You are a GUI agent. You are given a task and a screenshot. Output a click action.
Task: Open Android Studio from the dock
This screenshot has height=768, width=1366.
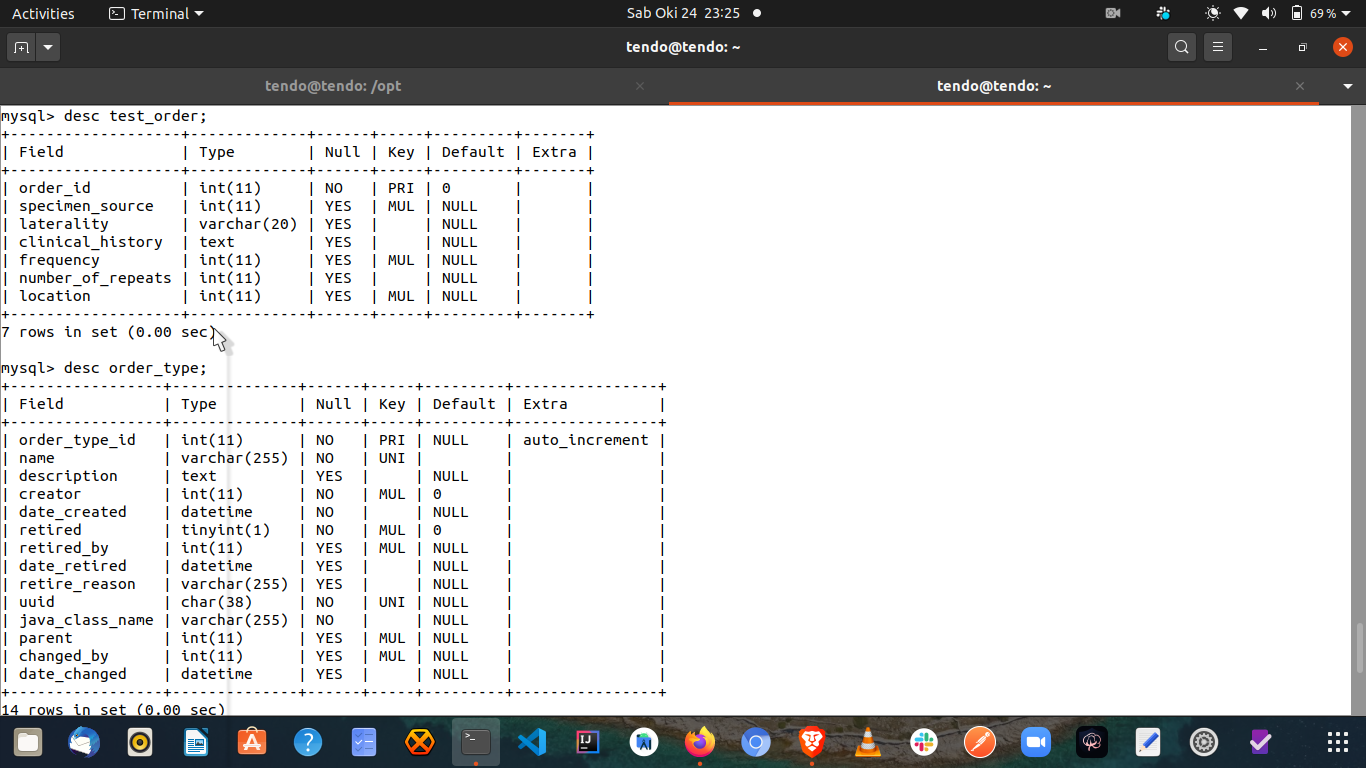coord(644,742)
